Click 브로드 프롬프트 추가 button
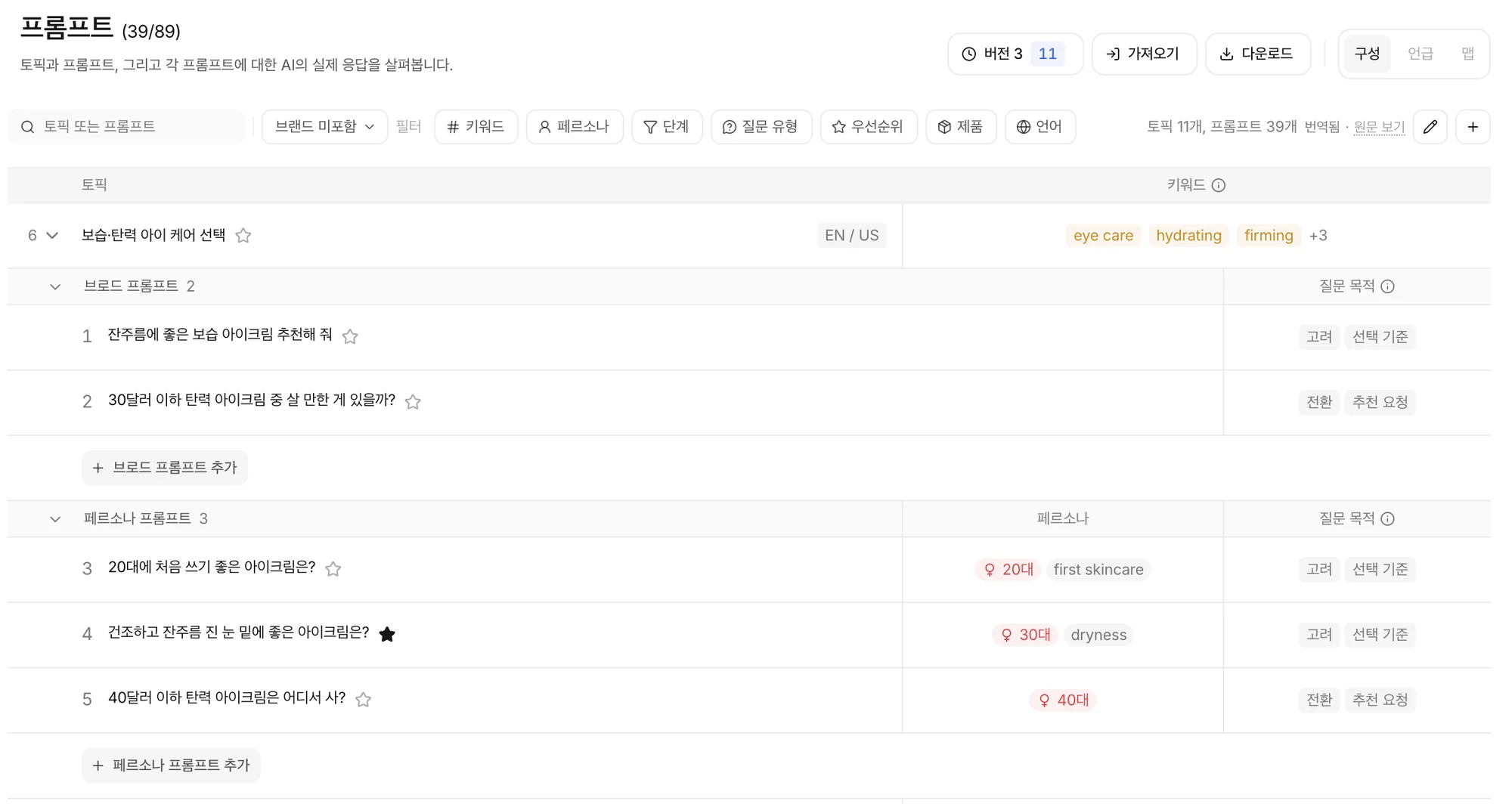Screen dimensions: 1512x804 (x=165, y=468)
